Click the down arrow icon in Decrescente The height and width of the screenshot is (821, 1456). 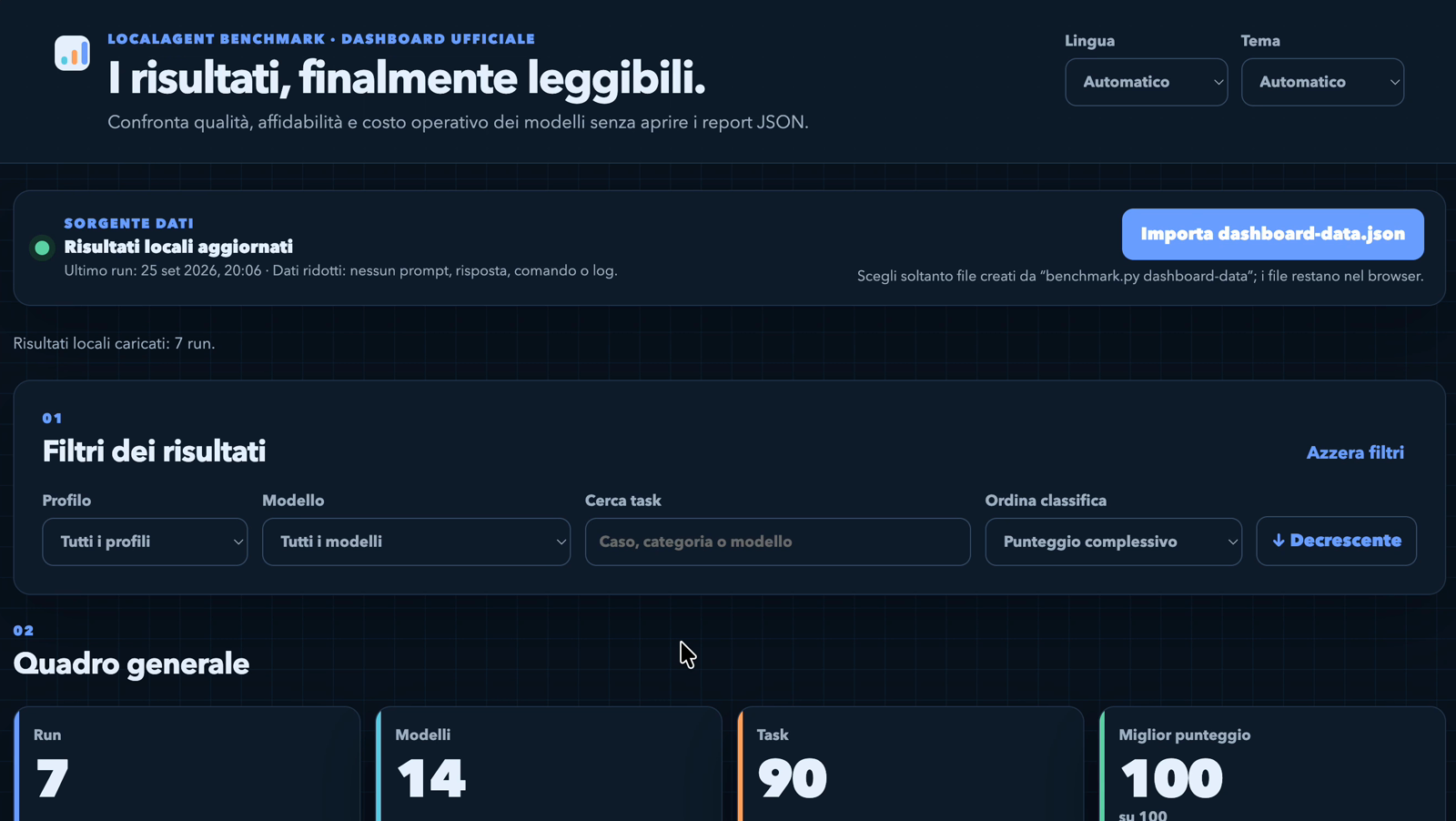click(1279, 541)
